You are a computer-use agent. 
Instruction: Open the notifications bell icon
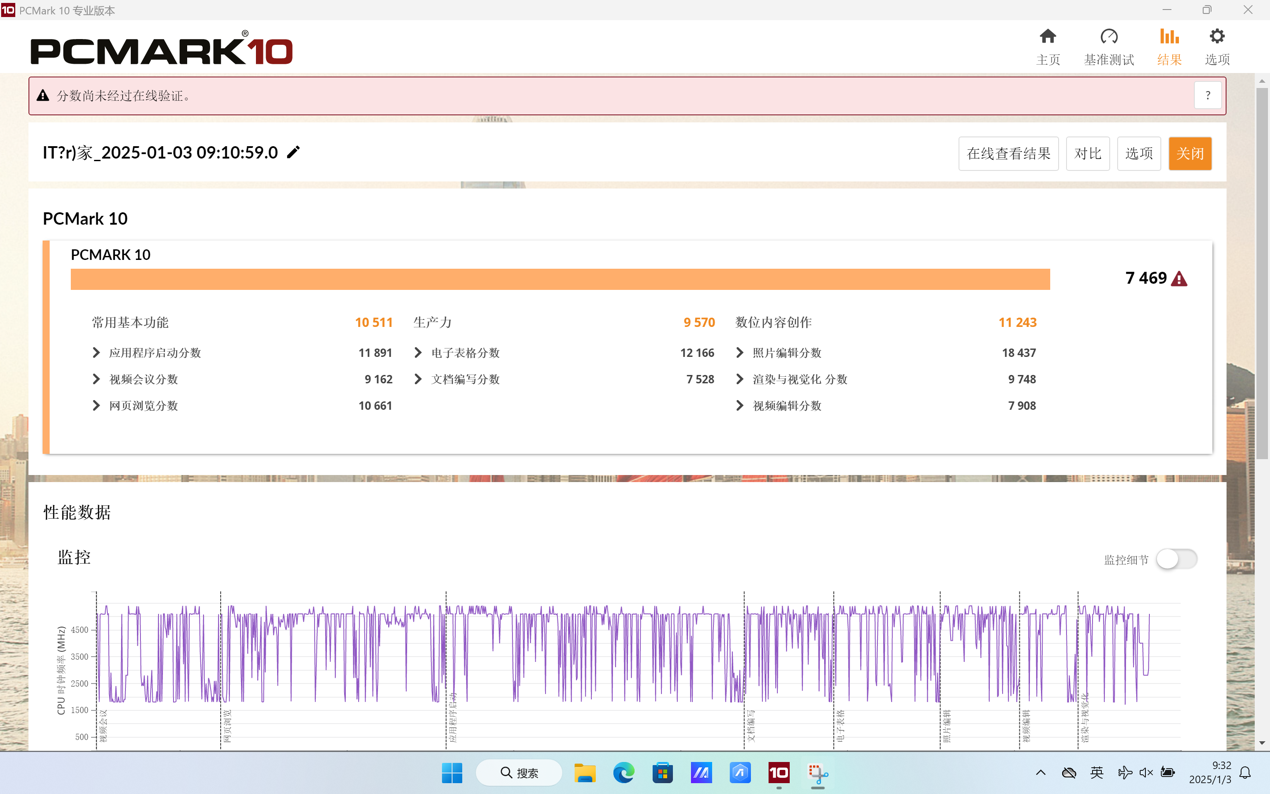click(x=1246, y=773)
